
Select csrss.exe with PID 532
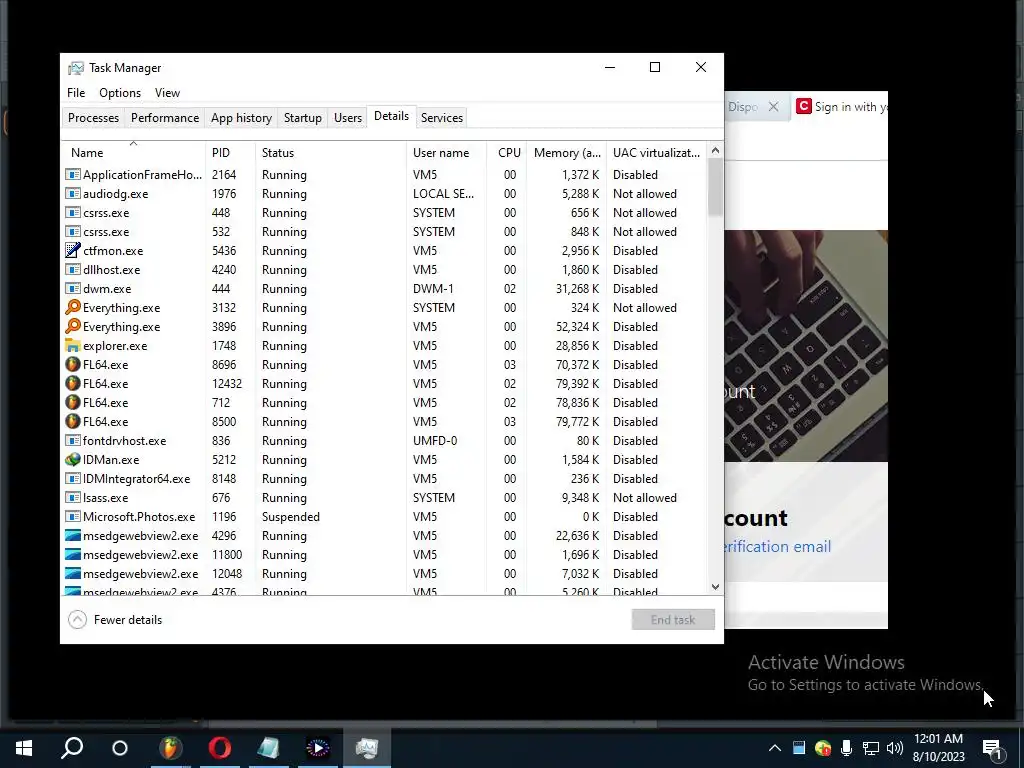click(385, 232)
